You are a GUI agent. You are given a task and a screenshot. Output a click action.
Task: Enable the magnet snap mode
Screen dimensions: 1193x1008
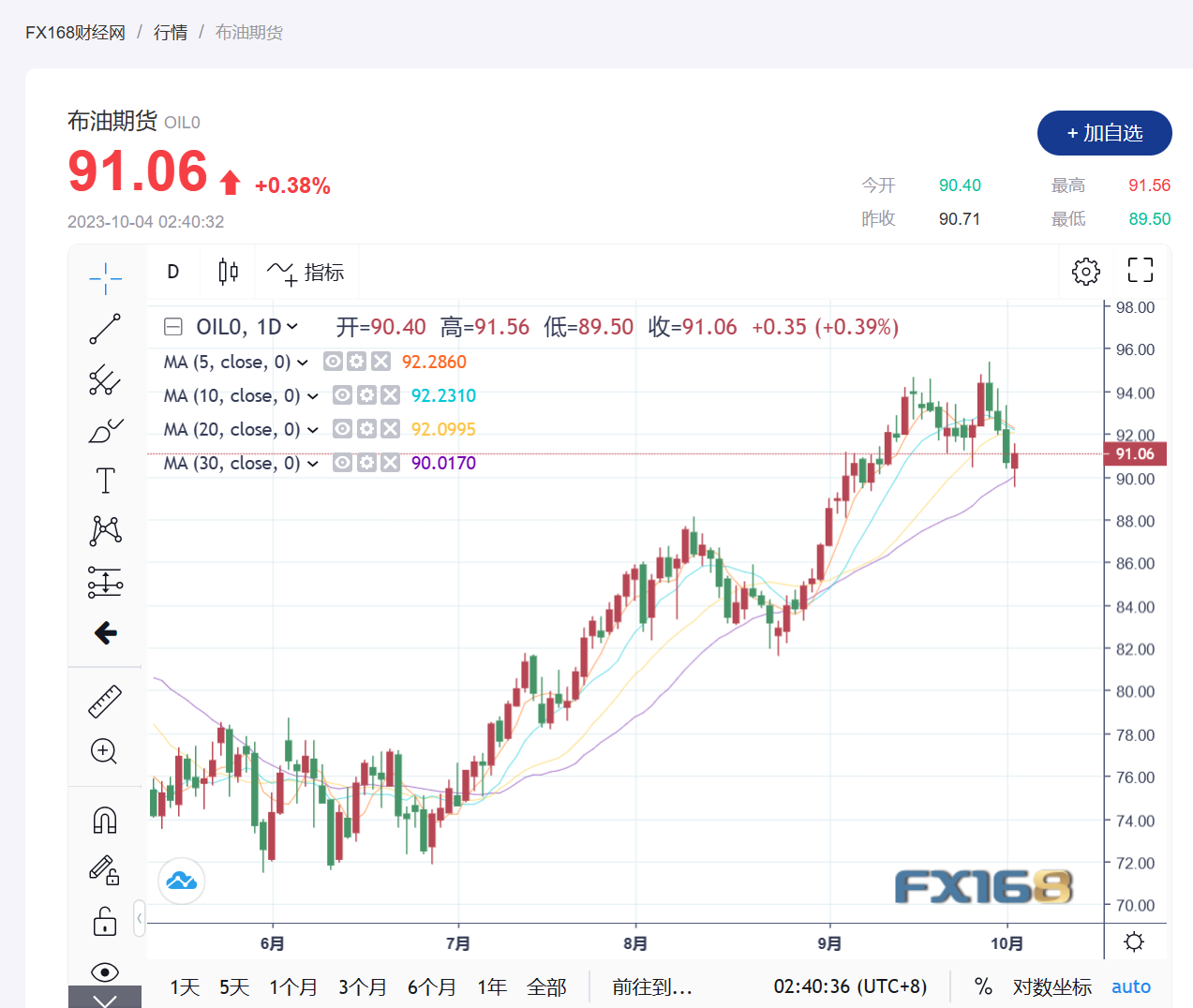[x=105, y=821]
